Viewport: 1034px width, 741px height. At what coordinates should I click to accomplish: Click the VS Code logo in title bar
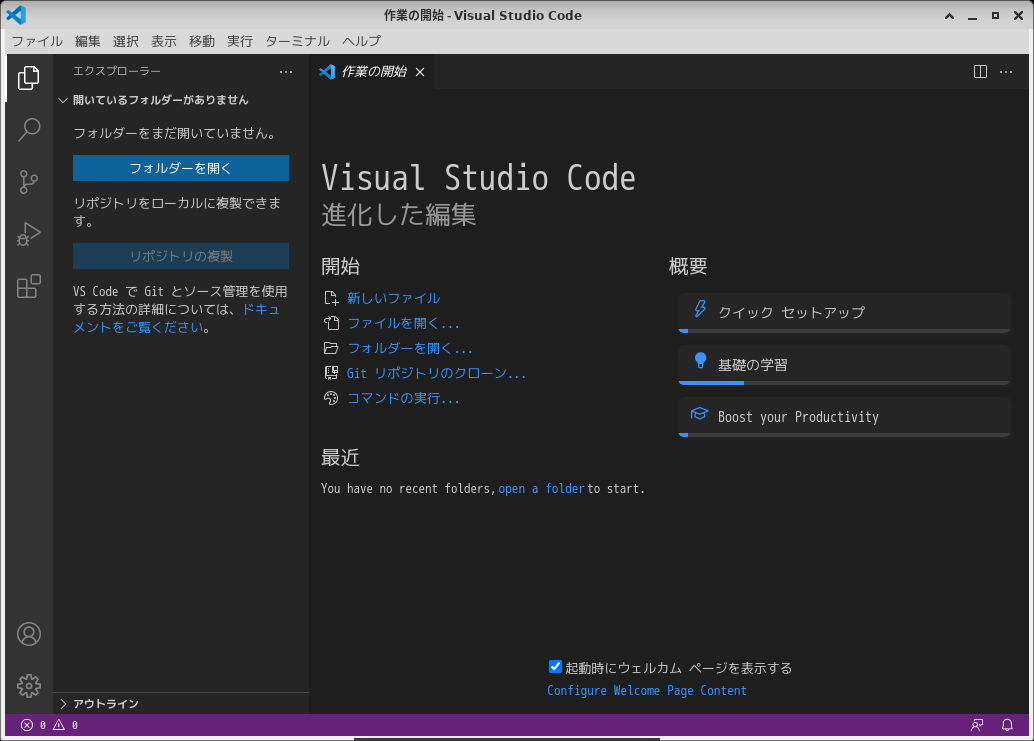coord(16,15)
